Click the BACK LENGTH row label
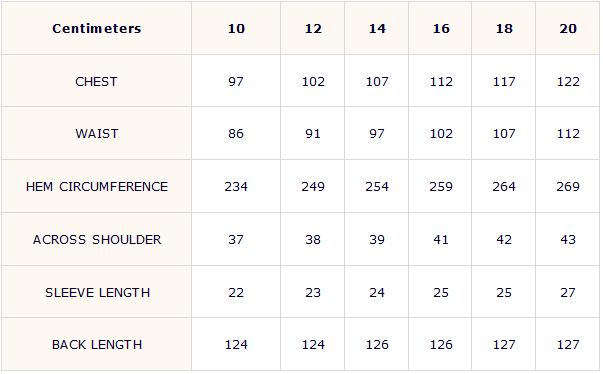 (x=97, y=344)
